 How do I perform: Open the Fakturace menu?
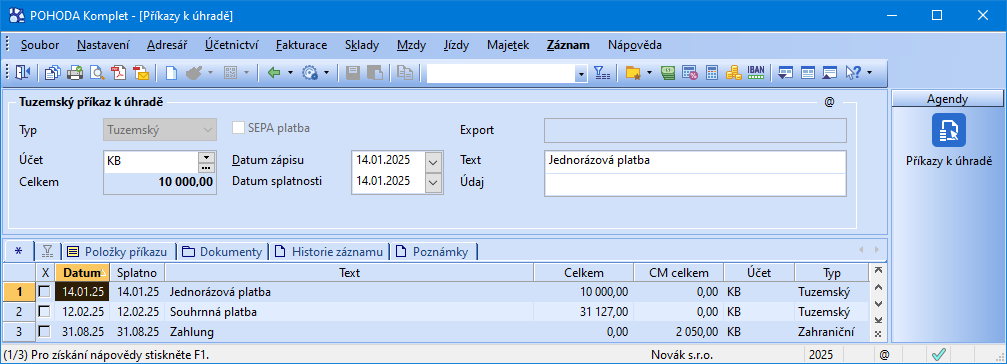pyautogui.click(x=302, y=45)
